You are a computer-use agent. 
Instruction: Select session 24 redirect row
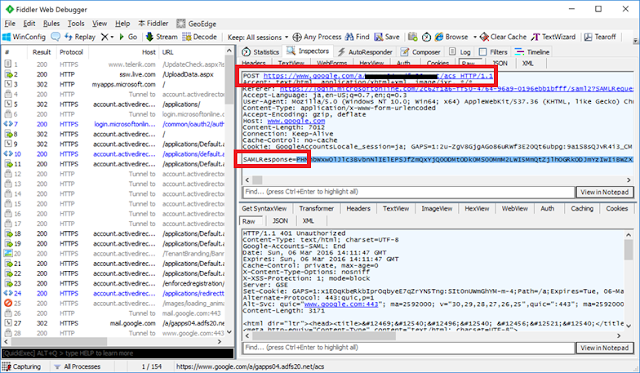point(114,293)
